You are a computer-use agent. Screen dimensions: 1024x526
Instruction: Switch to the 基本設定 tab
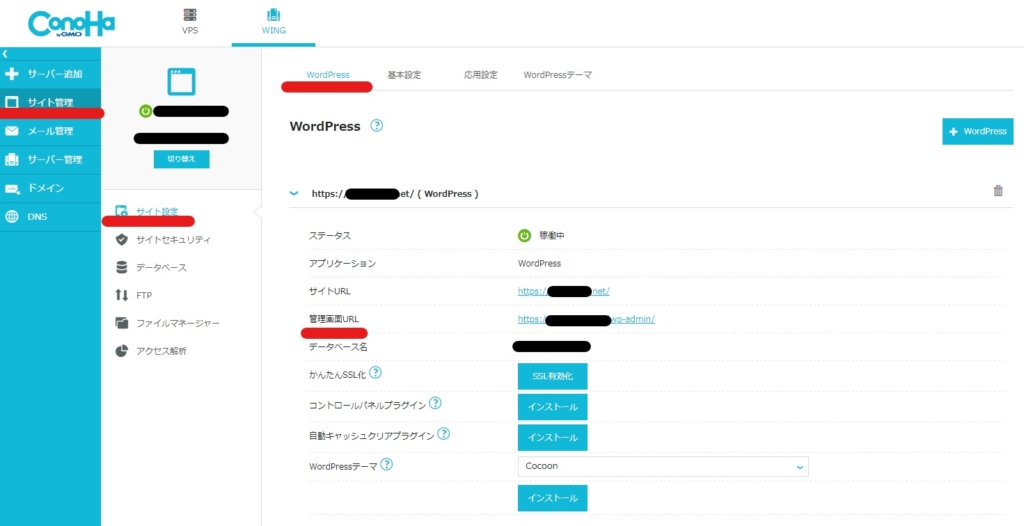coord(404,75)
